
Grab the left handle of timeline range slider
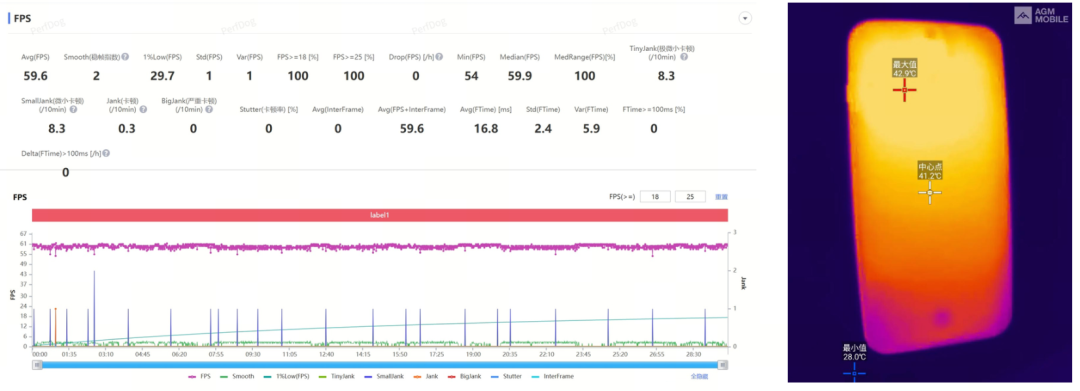36,365
